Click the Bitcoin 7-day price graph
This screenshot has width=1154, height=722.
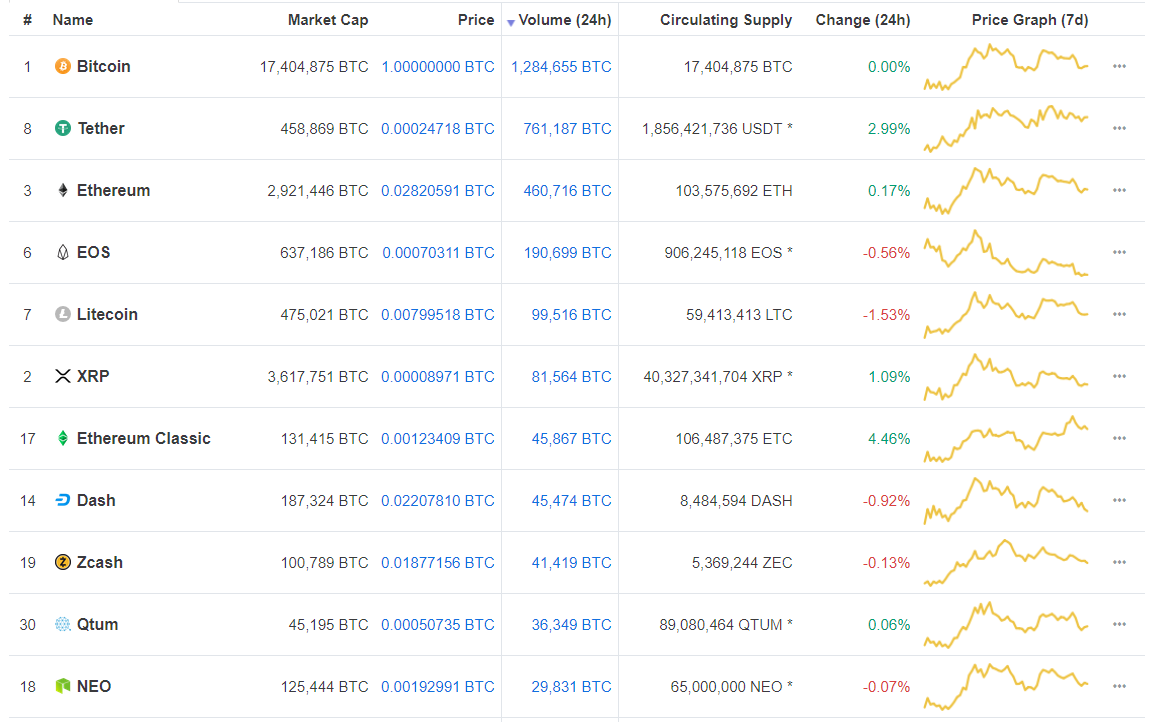1005,67
